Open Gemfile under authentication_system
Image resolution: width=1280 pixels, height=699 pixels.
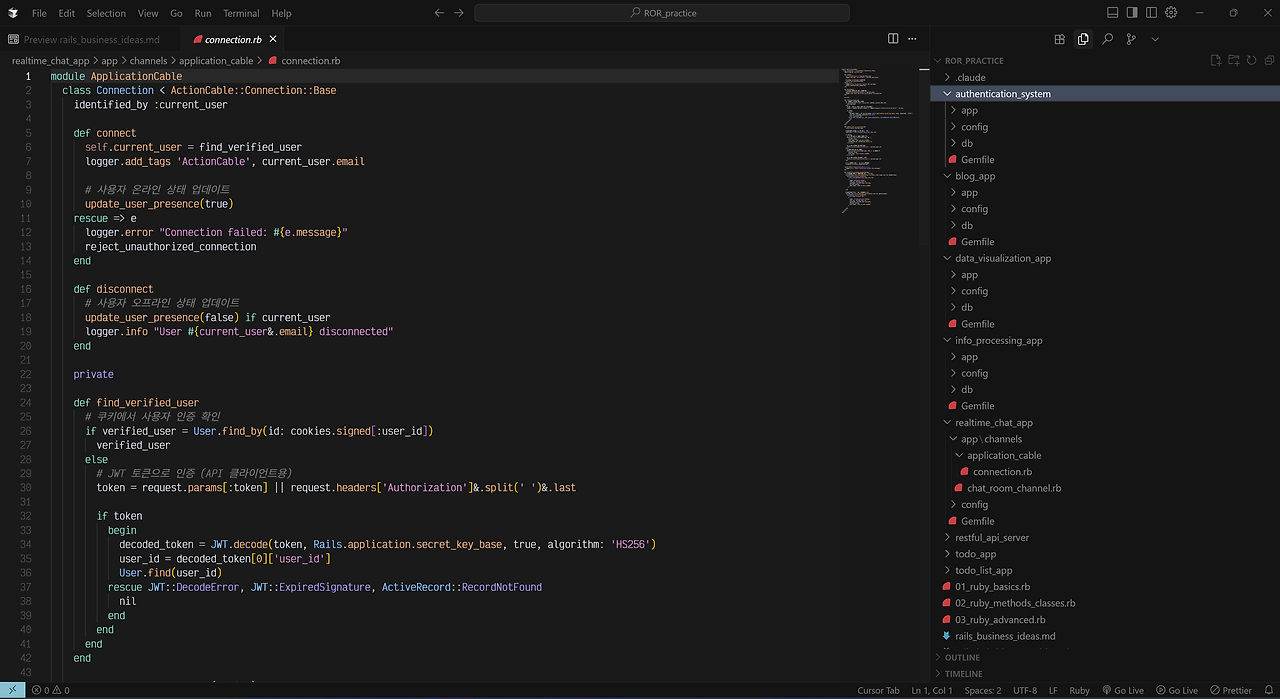click(1105, 159)
